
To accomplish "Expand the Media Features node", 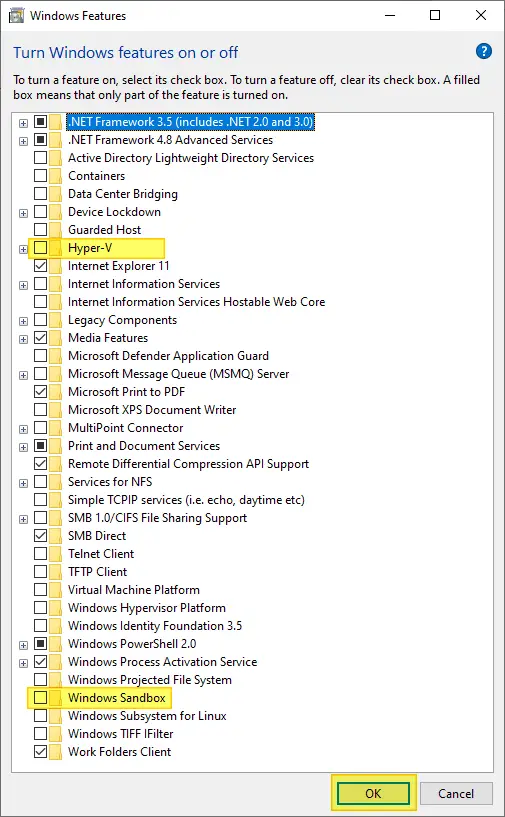I will [x=23, y=339].
